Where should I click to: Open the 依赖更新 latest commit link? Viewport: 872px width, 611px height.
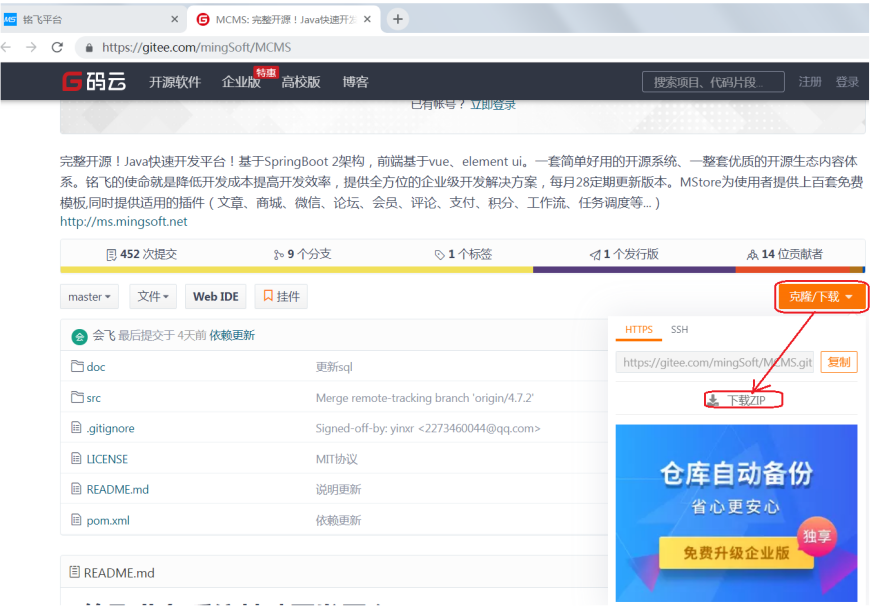point(232,335)
